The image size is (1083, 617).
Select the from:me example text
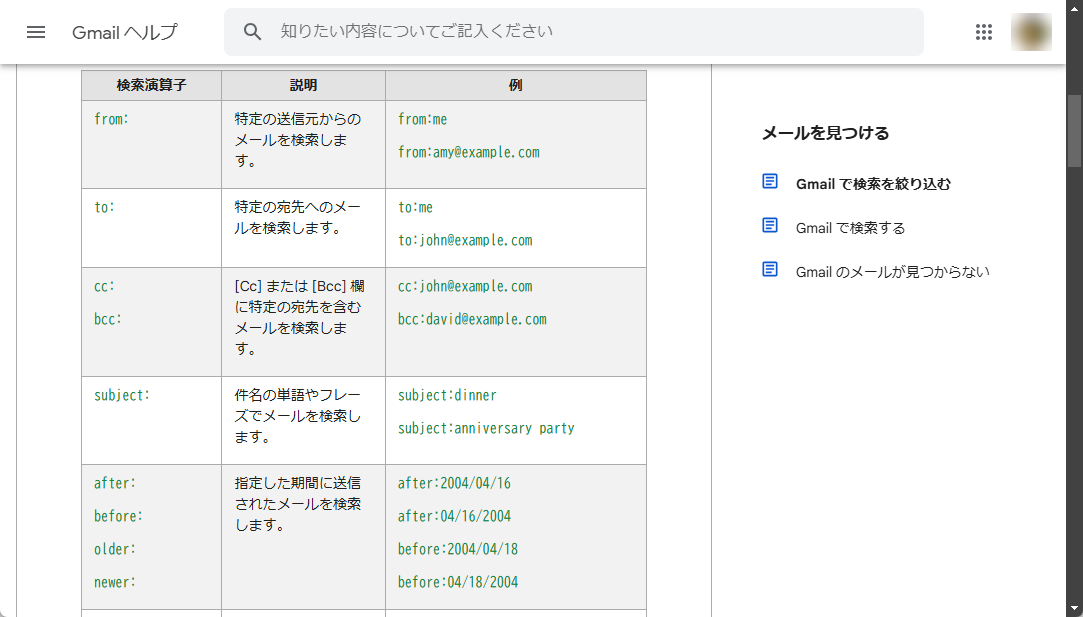click(x=424, y=118)
